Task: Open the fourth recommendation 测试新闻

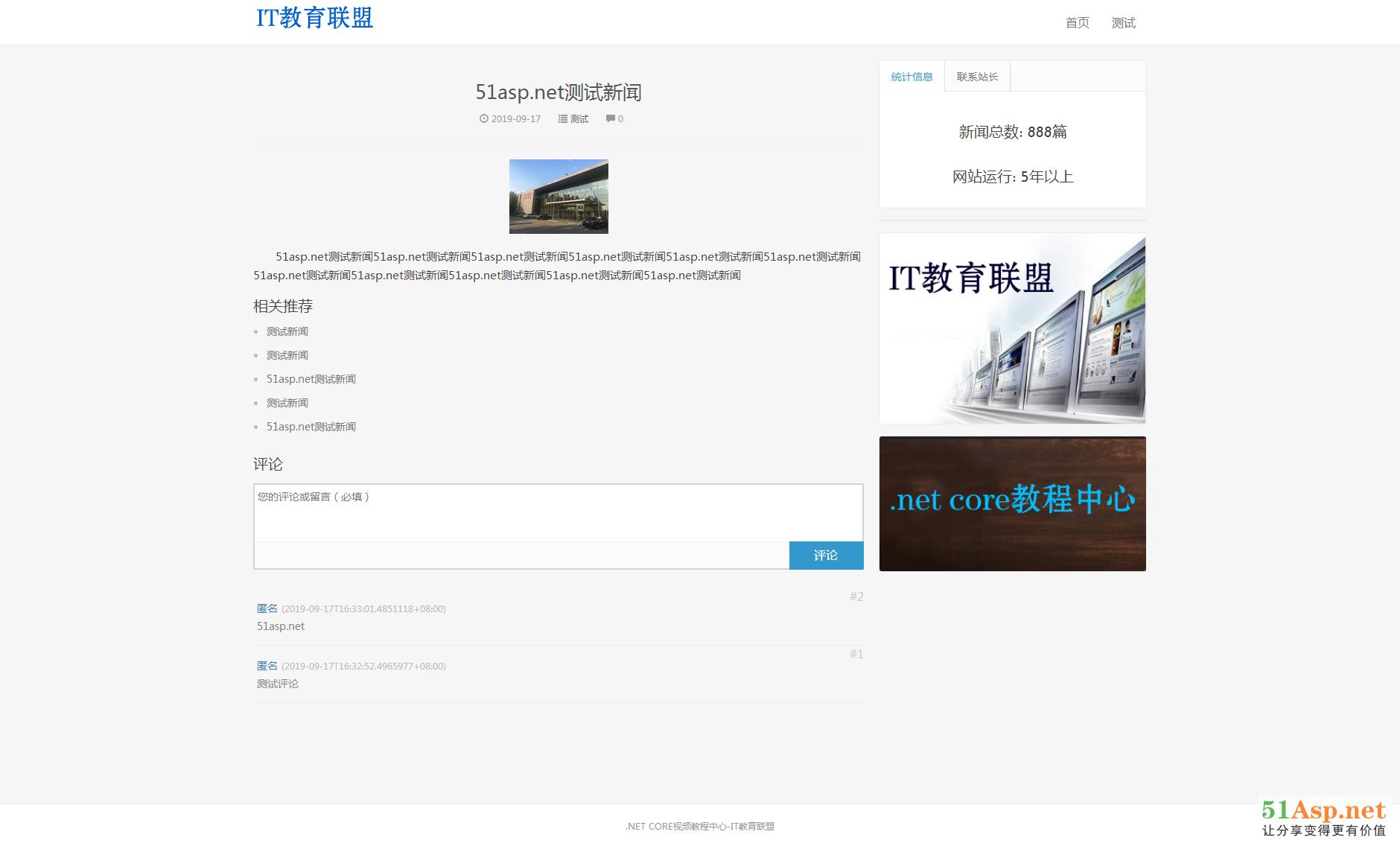Action: tap(287, 403)
